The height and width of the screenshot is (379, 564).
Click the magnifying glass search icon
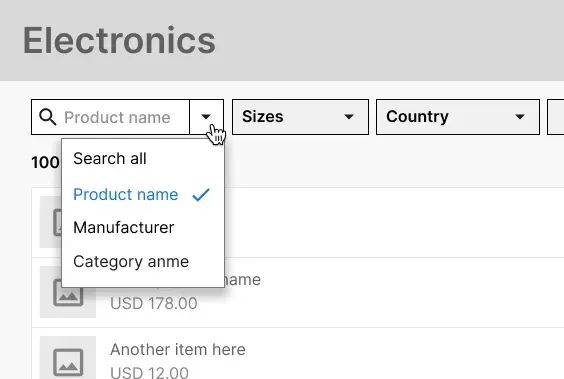coord(47,117)
